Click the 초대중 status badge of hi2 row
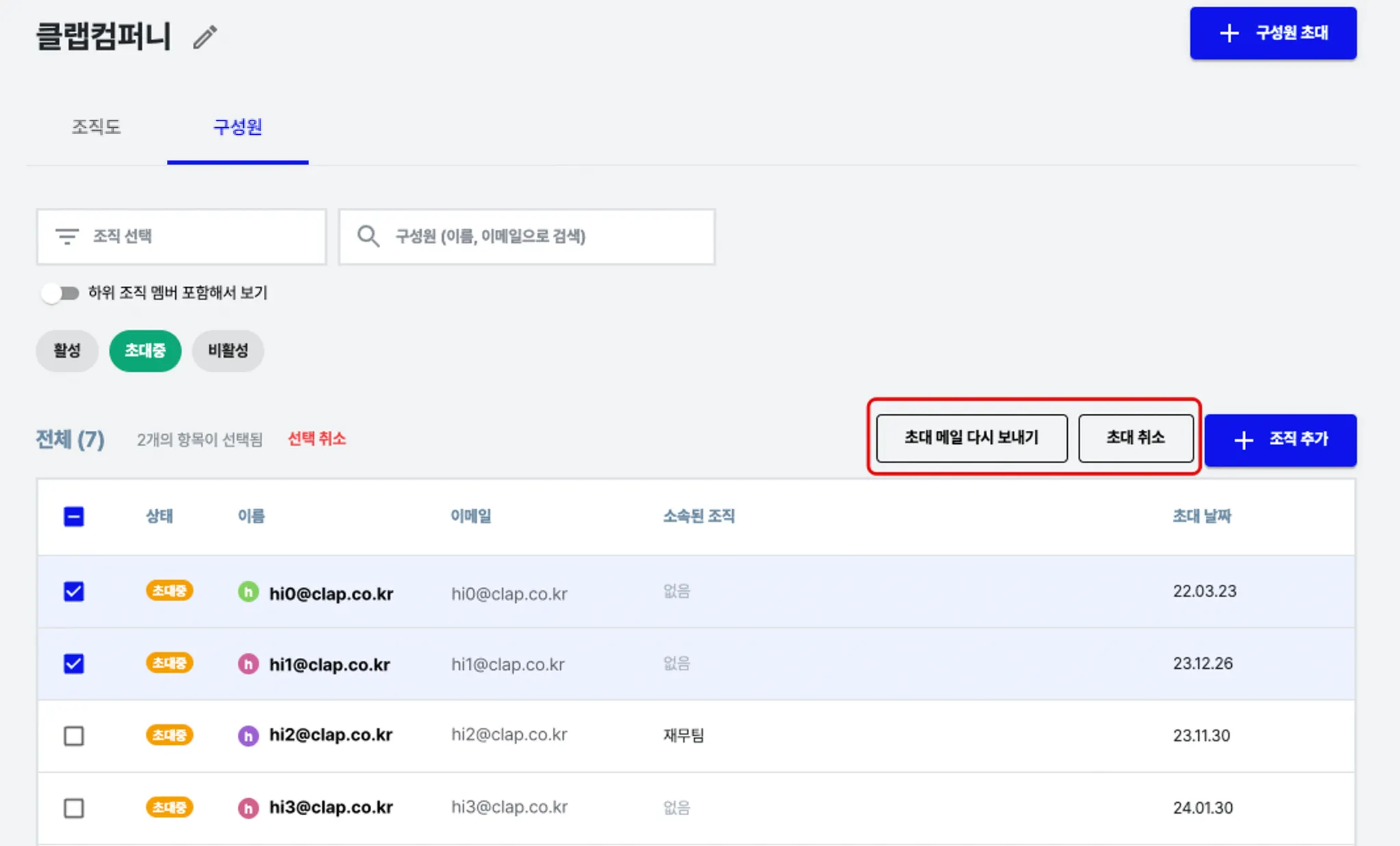The image size is (1400, 846). point(170,735)
